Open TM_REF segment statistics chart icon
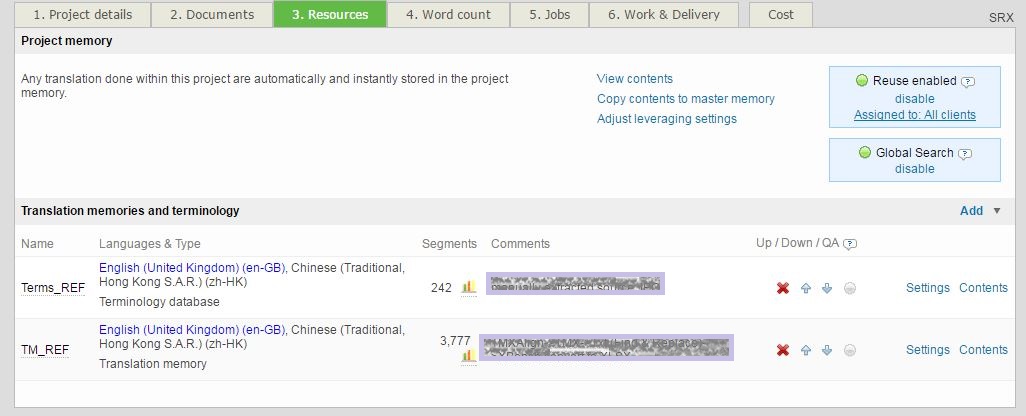The width and height of the screenshot is (1026, 416). click(x=469, y=356)
